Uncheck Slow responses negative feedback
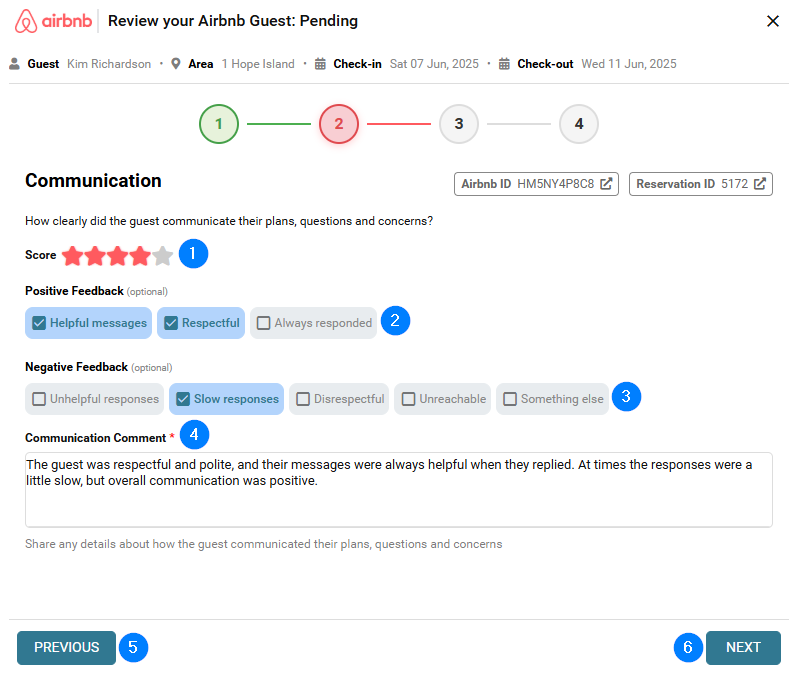Screen dimensions: 797x675 click(x=183, y=399)
